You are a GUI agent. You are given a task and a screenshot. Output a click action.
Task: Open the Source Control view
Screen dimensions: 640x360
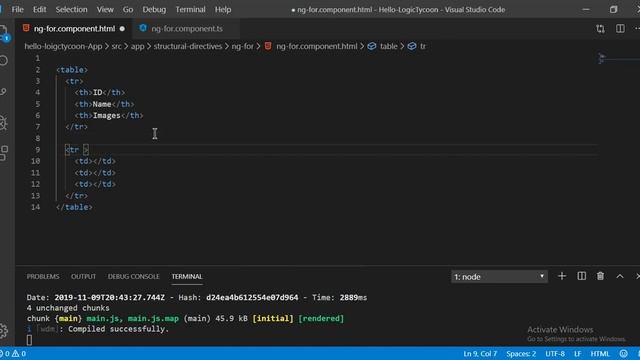click(3, 92)
